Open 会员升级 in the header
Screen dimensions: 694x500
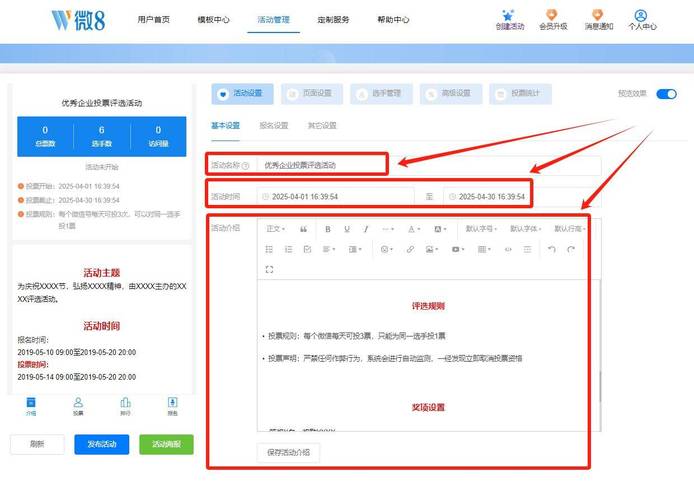pyautogui.click(x=553, y=20)
